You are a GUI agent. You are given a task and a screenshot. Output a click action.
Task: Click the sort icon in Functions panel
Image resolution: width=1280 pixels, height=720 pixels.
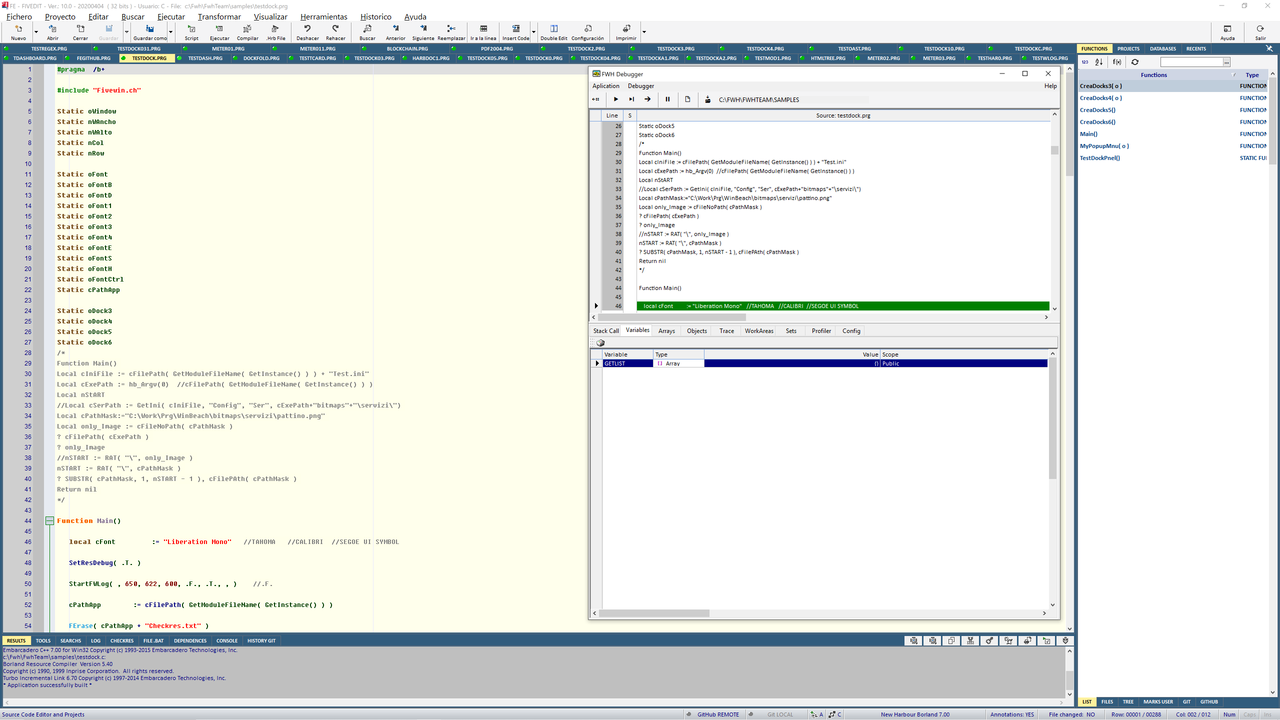click(x=1101, y=62)
